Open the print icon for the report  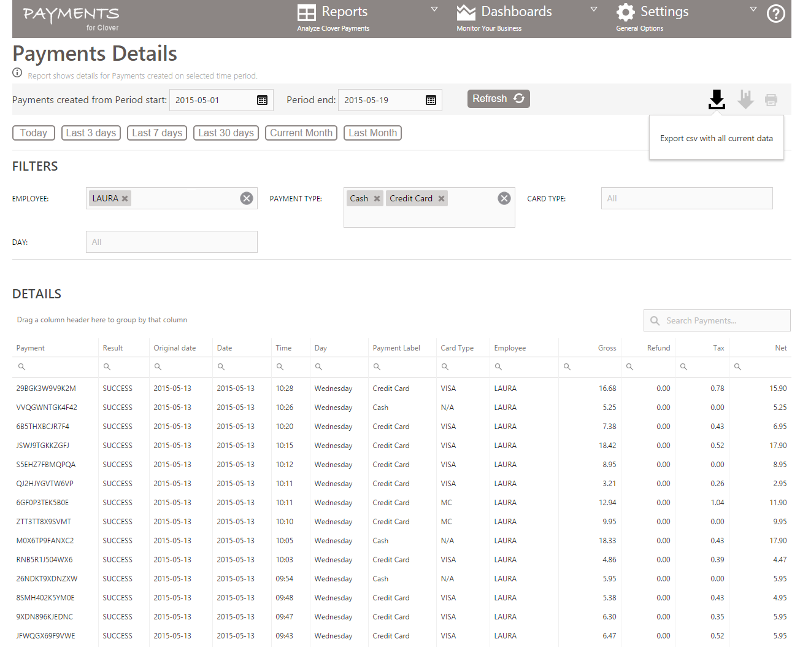click(772, 100)
